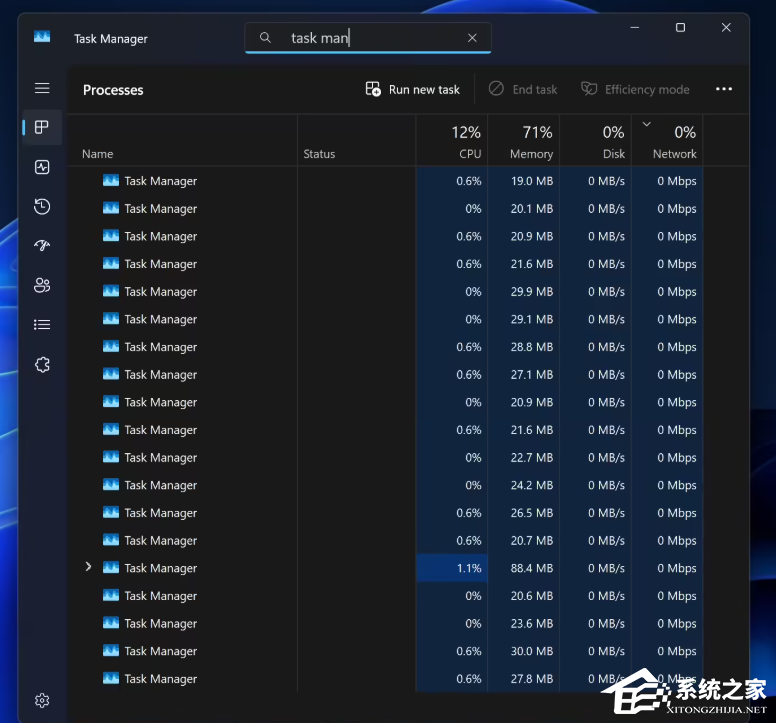Click inside the search field
The width and height of the screenshot is (776, 723).
368,38
